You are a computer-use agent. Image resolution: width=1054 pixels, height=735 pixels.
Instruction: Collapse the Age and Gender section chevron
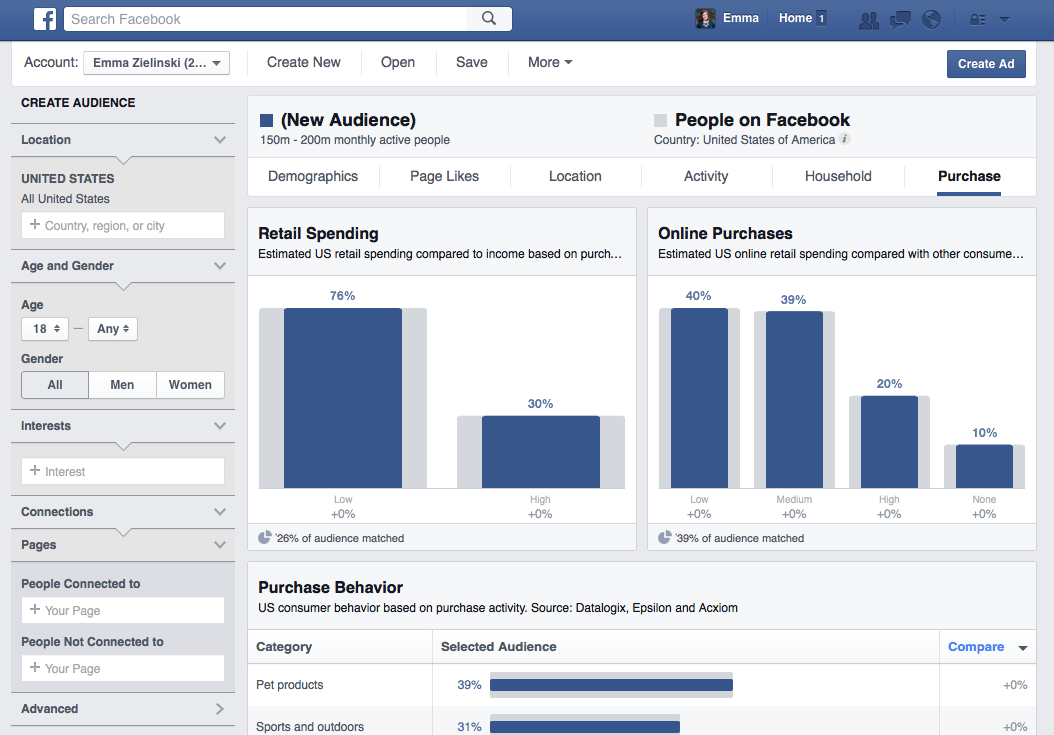[x=220, y=266]
